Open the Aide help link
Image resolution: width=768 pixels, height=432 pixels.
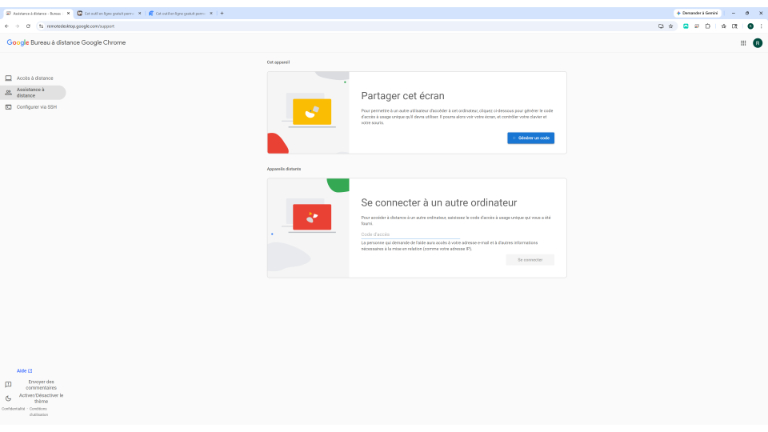25,370
